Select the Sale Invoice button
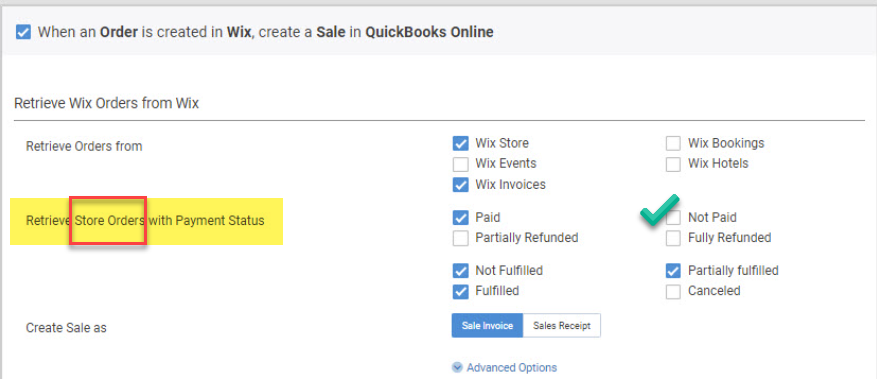877x392 pixels. point(487,325)
